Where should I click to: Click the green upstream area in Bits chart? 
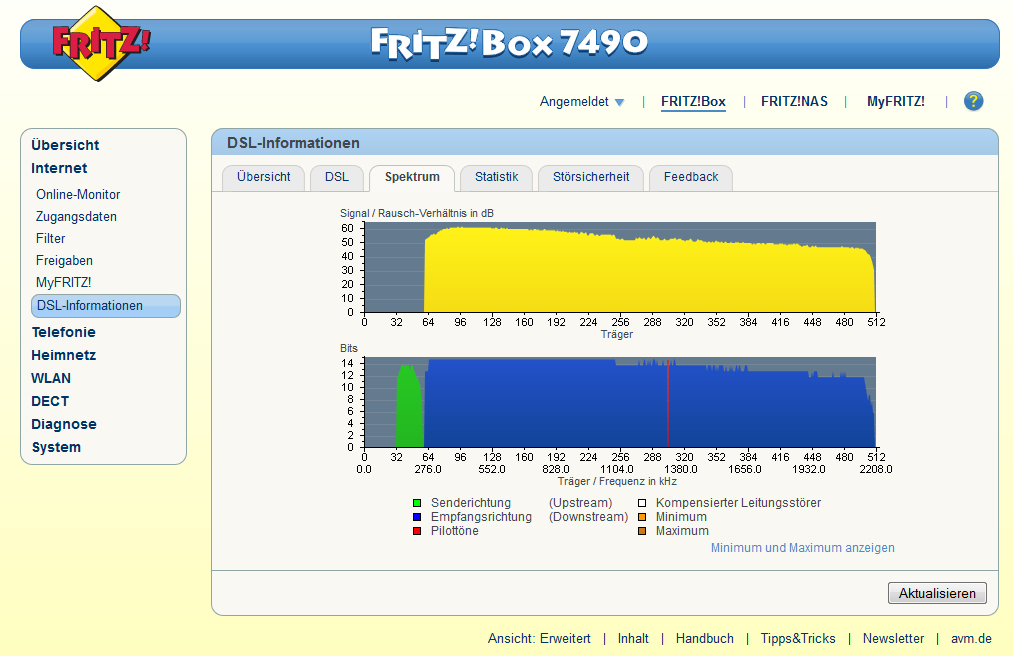(x=409, y=407)
